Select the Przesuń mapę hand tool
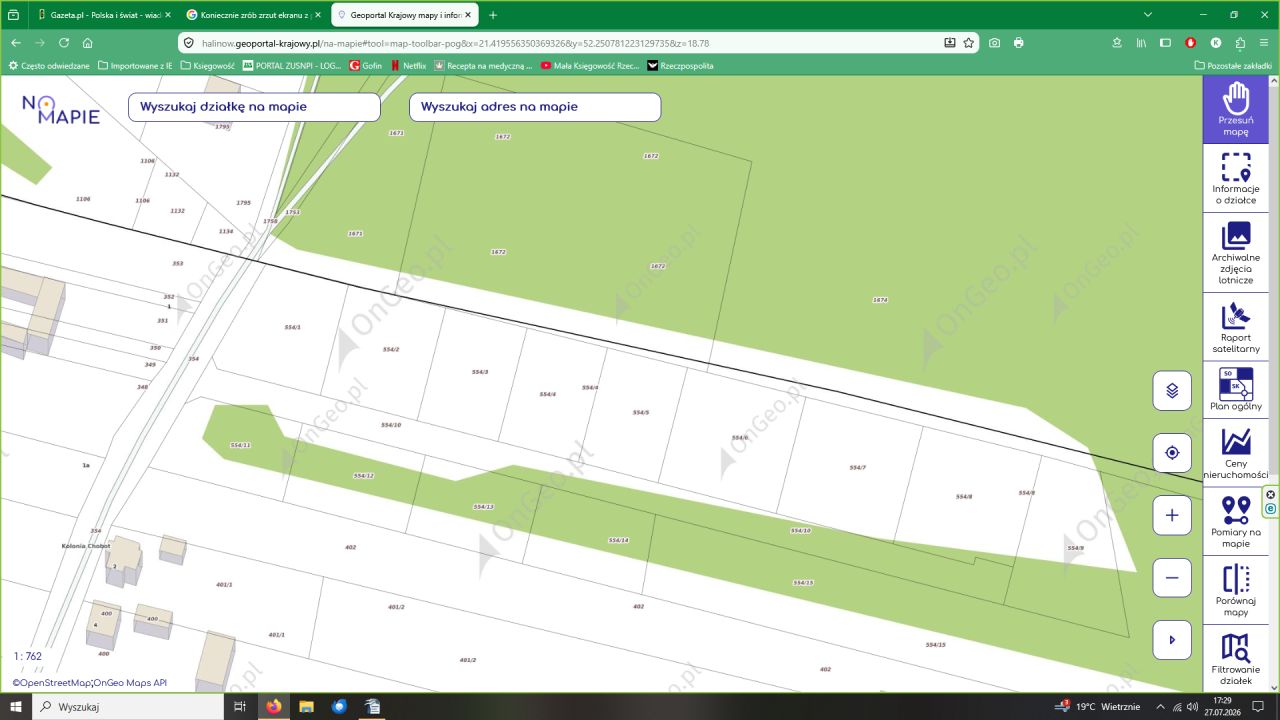 [x=1235, y=110]
